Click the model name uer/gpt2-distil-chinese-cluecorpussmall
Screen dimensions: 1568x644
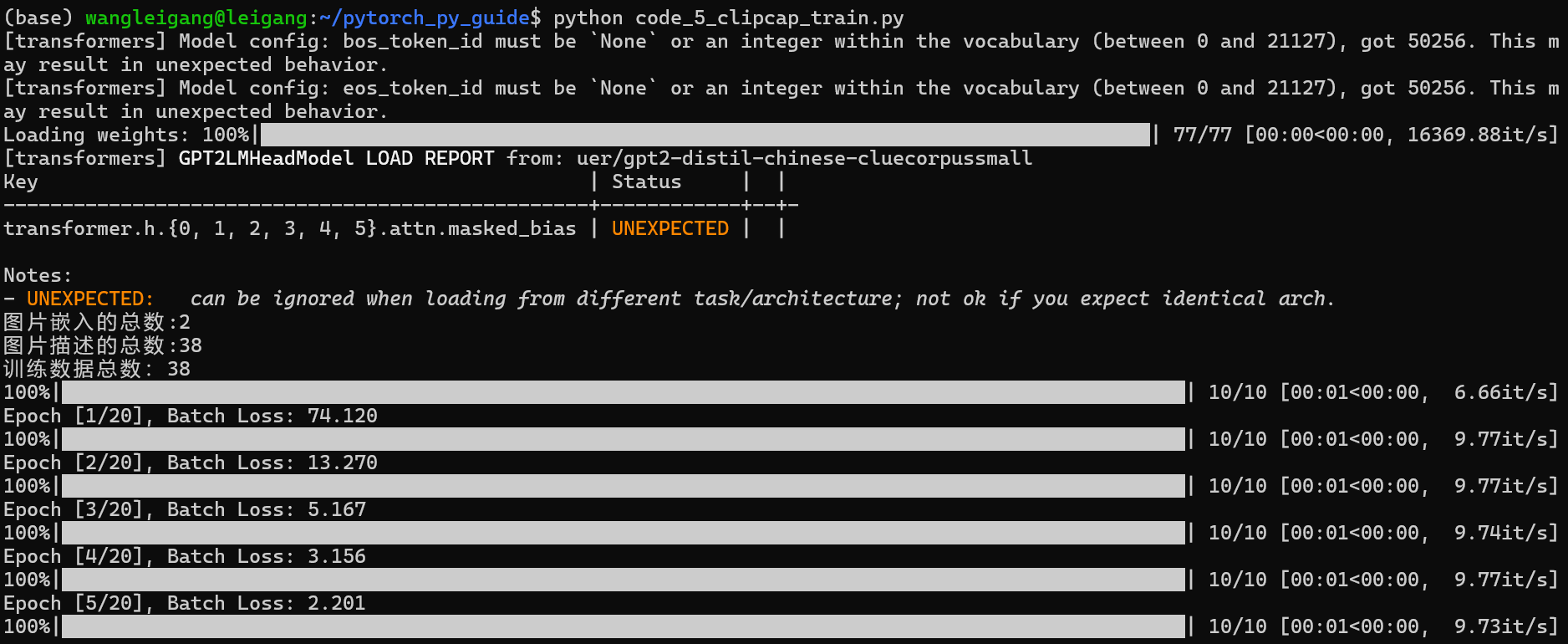tap(804, 158)
